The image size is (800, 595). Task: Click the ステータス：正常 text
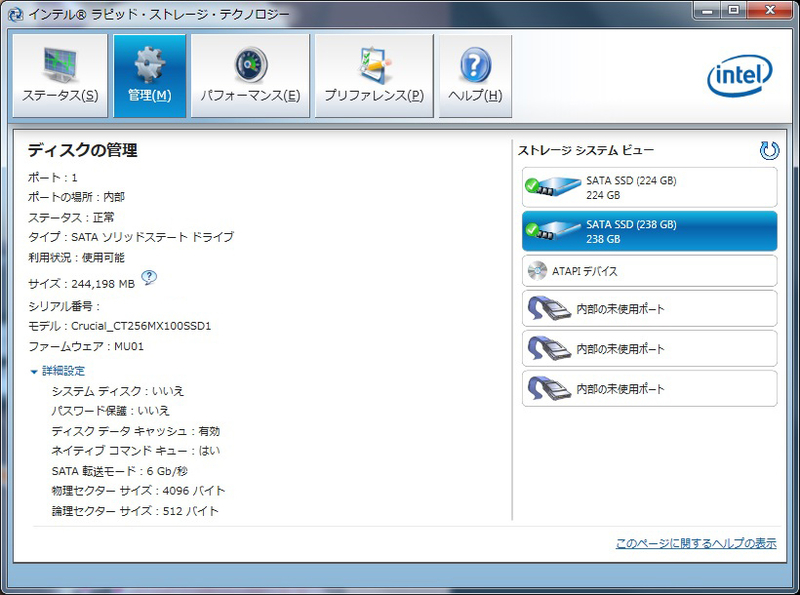71,218
